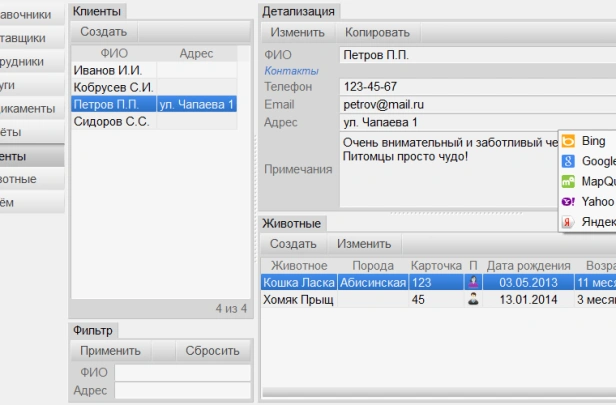Click the Bing icon in the popup

pyautogui.click(x=568, y=141)
